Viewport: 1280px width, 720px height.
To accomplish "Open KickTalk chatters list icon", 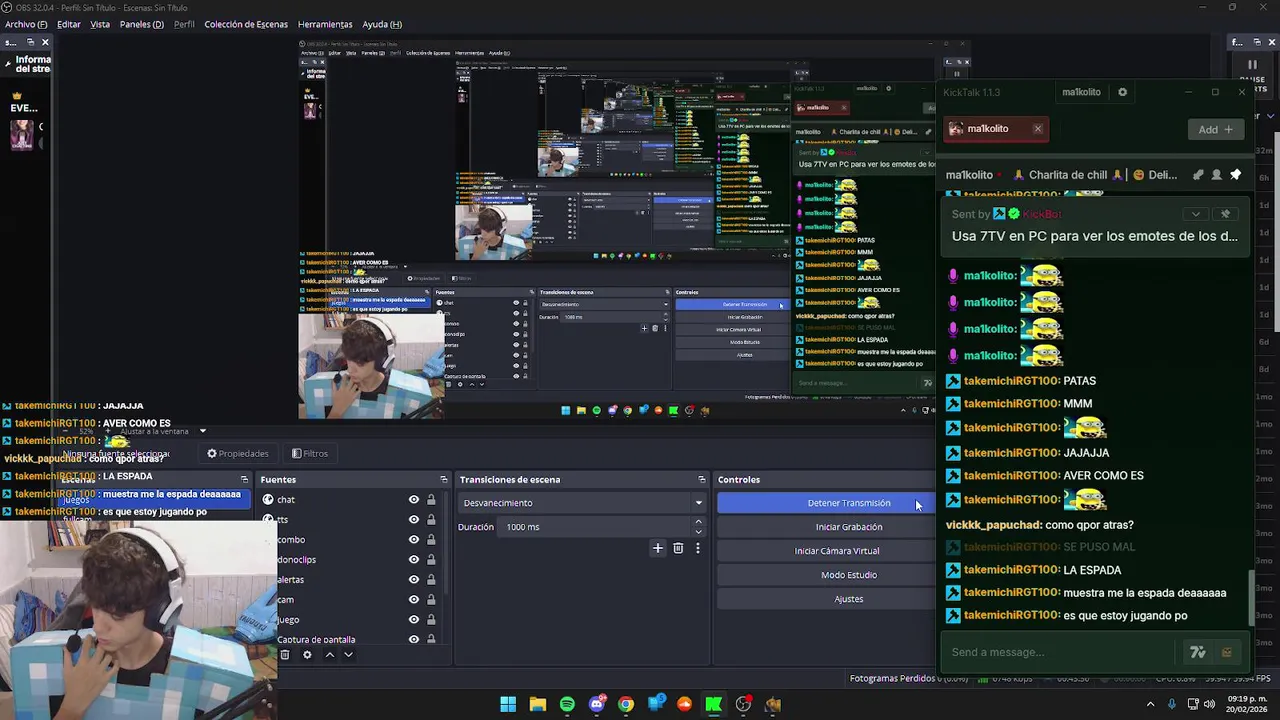I will tap(1216, 175).
